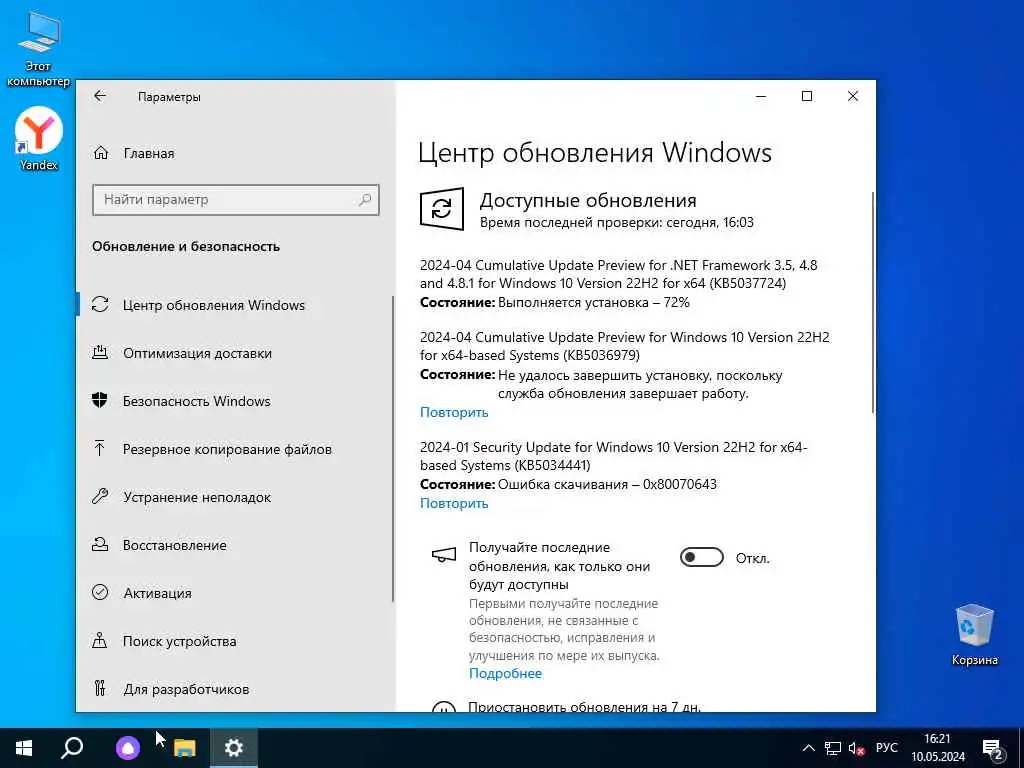Click the Центр обновления Windows page title

(x=594, y=152)
